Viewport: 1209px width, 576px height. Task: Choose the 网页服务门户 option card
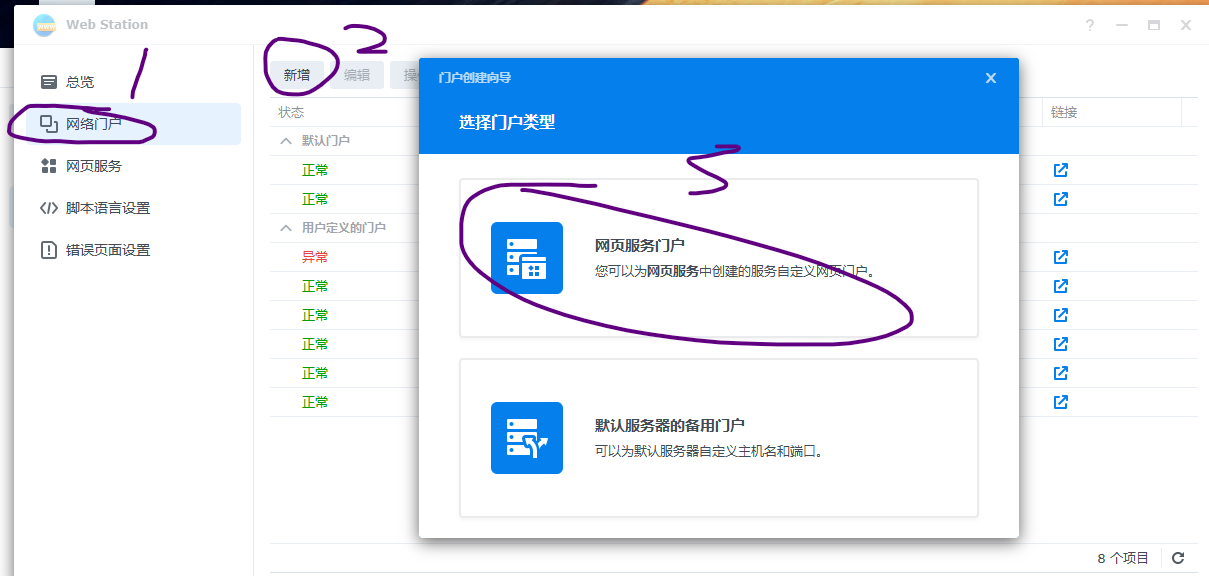tap(719, 258)
